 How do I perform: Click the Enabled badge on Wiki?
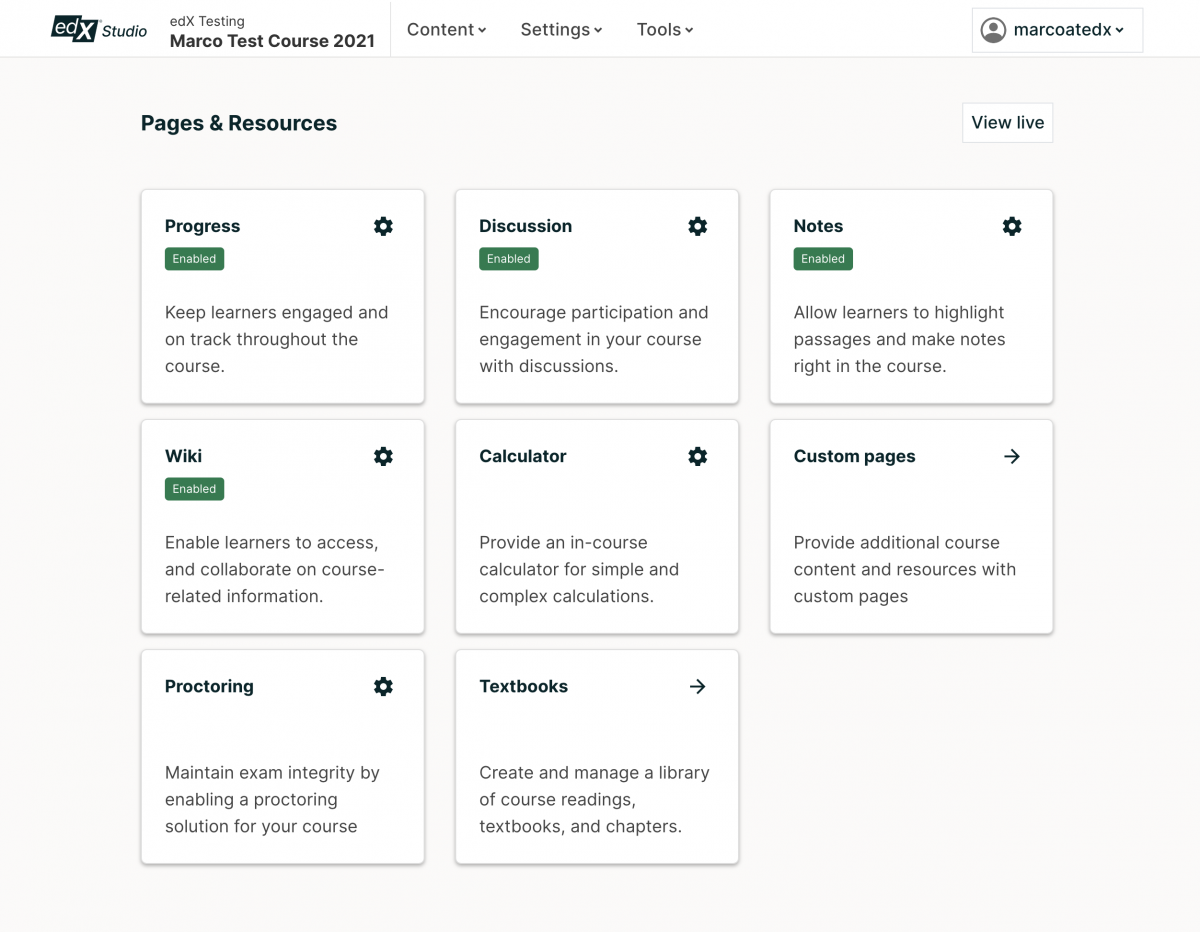(x=194, y=489)
